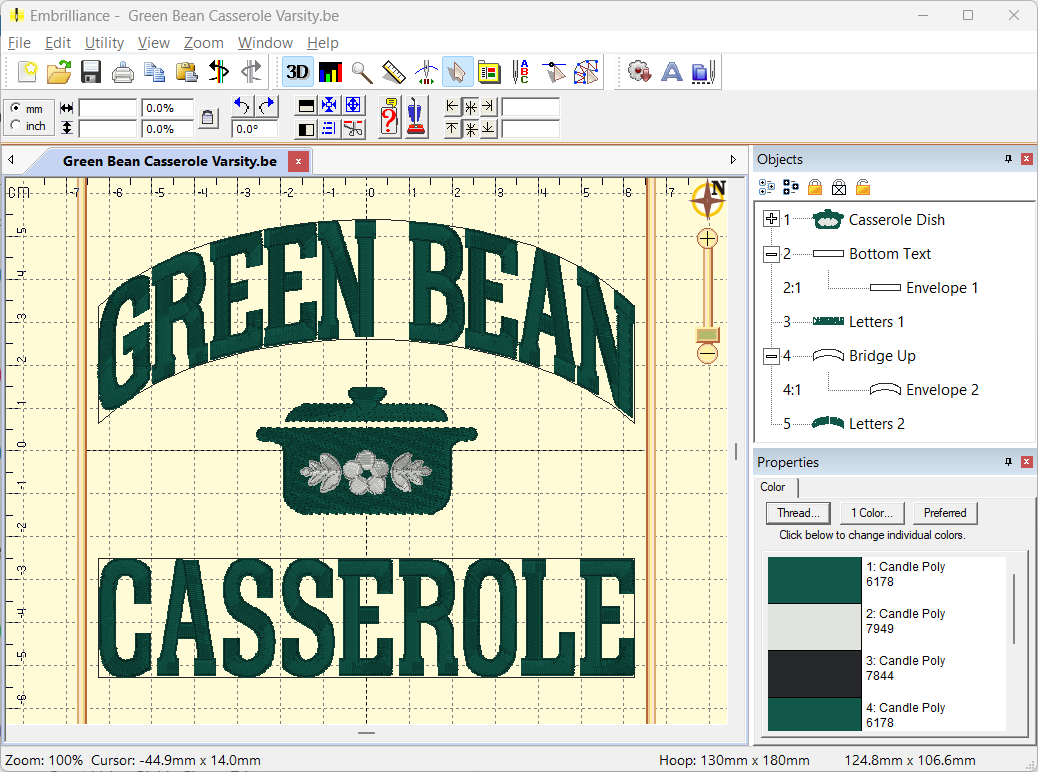This screenshot has width=1038, height=772.
Task: Click the Preferred button
Action: point(944,513)
